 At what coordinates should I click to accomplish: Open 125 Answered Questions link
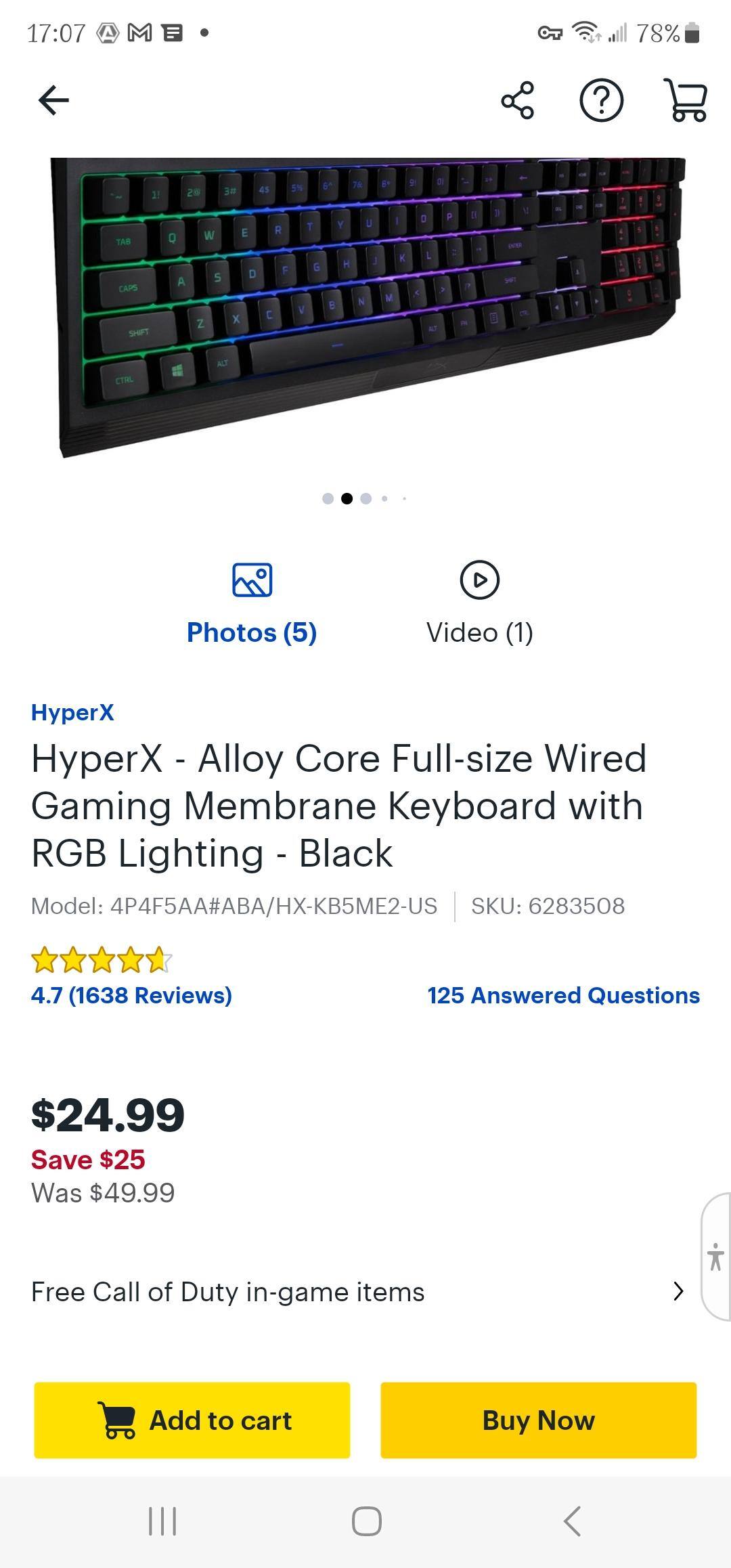point(563,995)
